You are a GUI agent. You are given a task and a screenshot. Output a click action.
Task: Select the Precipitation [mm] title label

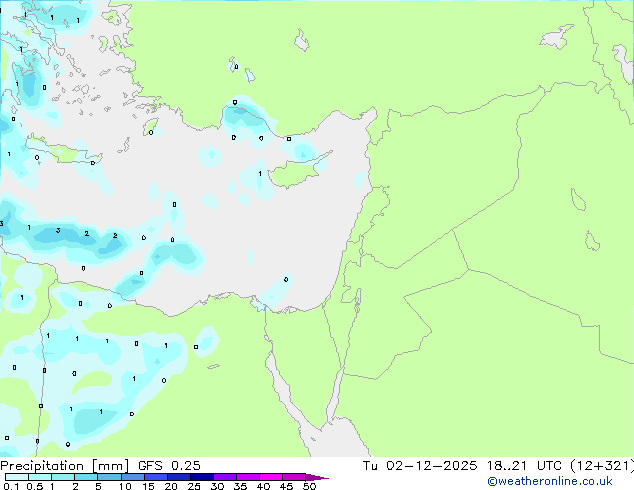tap(65, 466)
